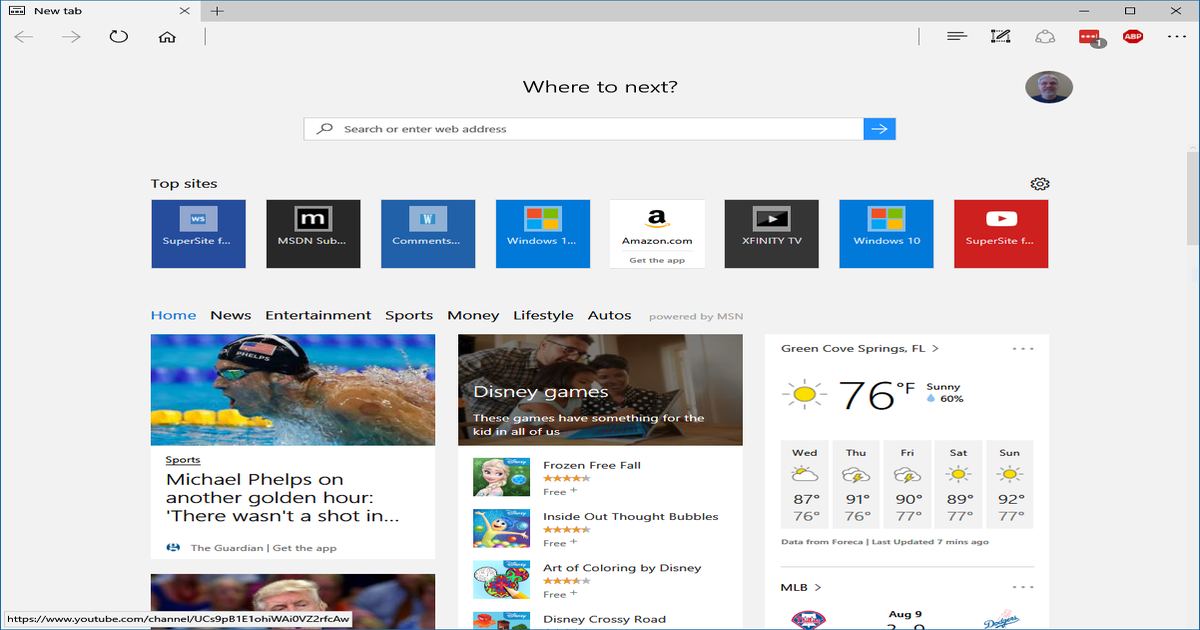
Task: Open the Top sites settings gear
Action: (x=1040, y=184)
